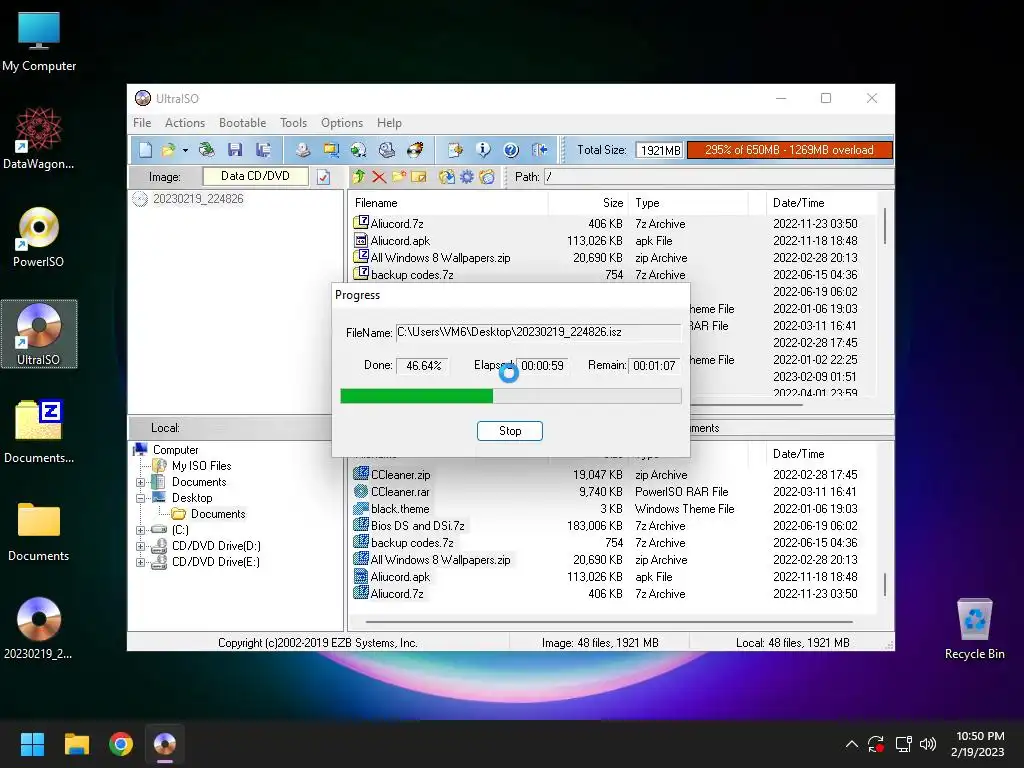Click the Open image folder icon
Viewport: 1024px width, 768px height.
point(168,150)
